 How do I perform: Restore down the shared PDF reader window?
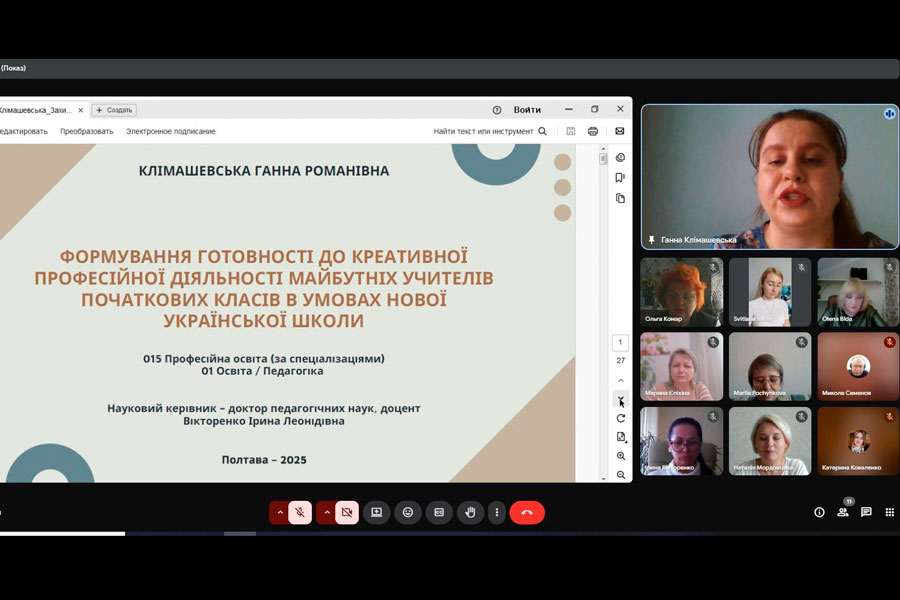pos(595,109)
